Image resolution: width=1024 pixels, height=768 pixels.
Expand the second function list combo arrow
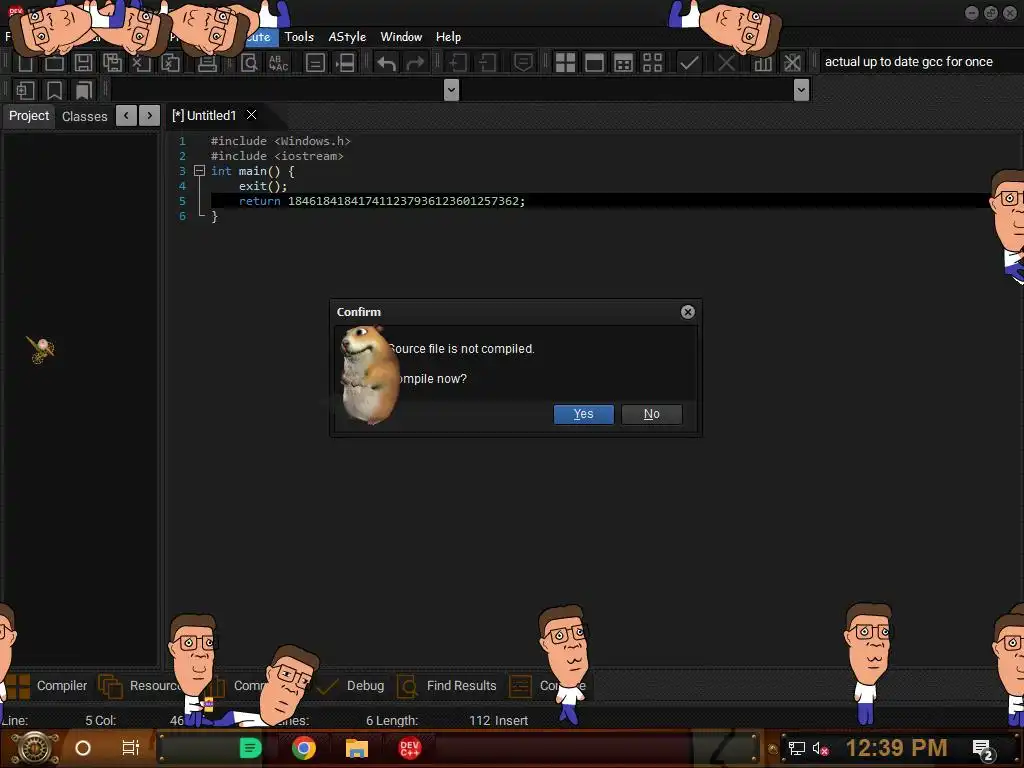tap(801, 89)
